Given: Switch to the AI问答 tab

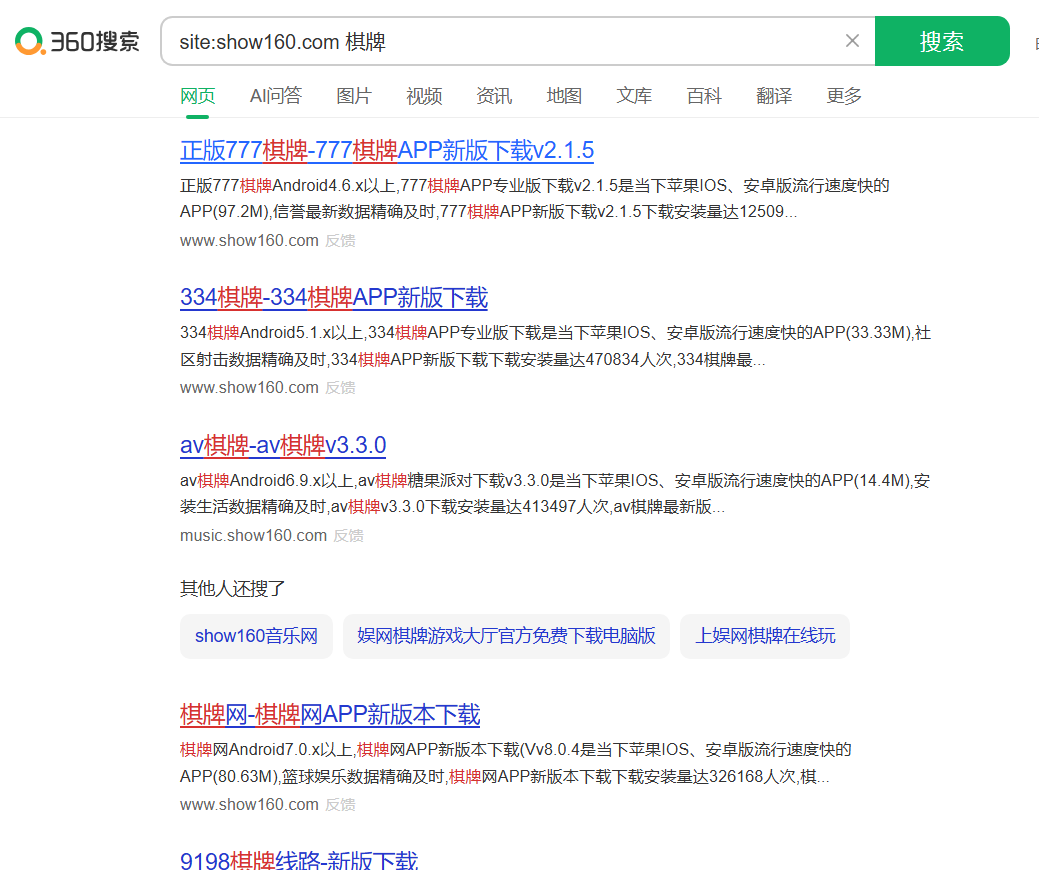Looking at the screenshot, I should [276, 96].
